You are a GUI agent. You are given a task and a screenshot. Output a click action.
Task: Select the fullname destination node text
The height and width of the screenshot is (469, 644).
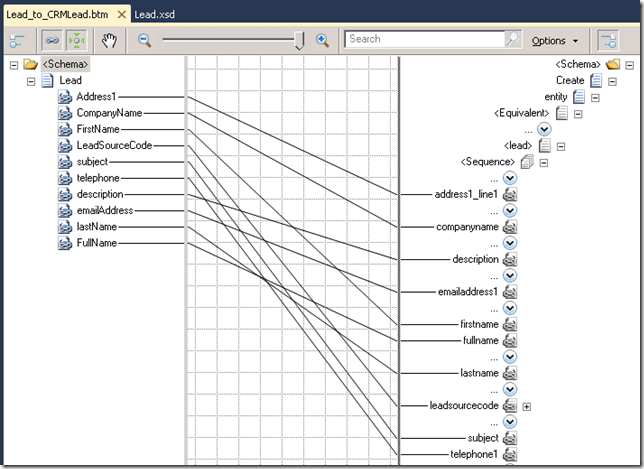coord(481,340)
